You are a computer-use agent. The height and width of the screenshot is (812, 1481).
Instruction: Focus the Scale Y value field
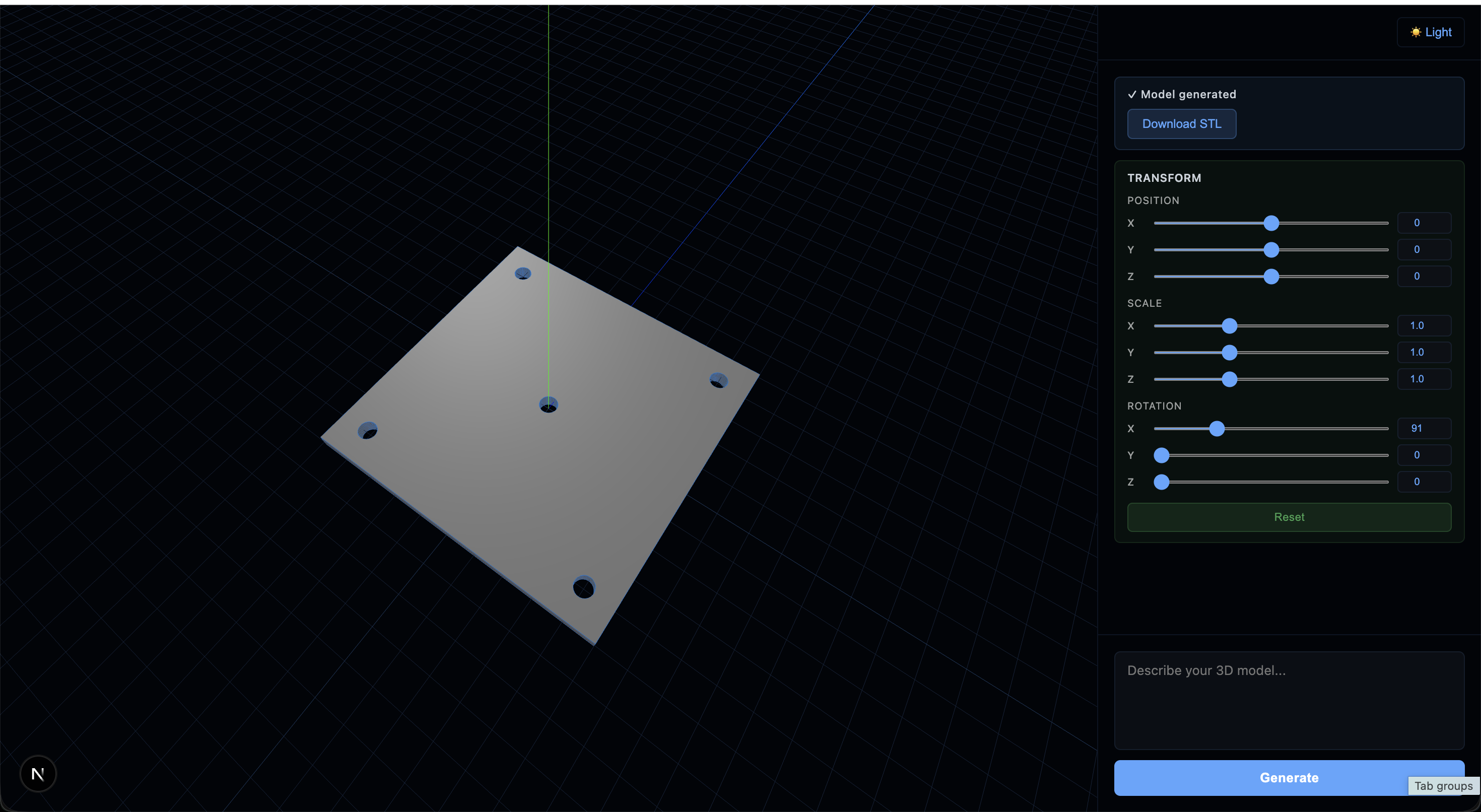pyautogui.click(x=1424, y=353)
